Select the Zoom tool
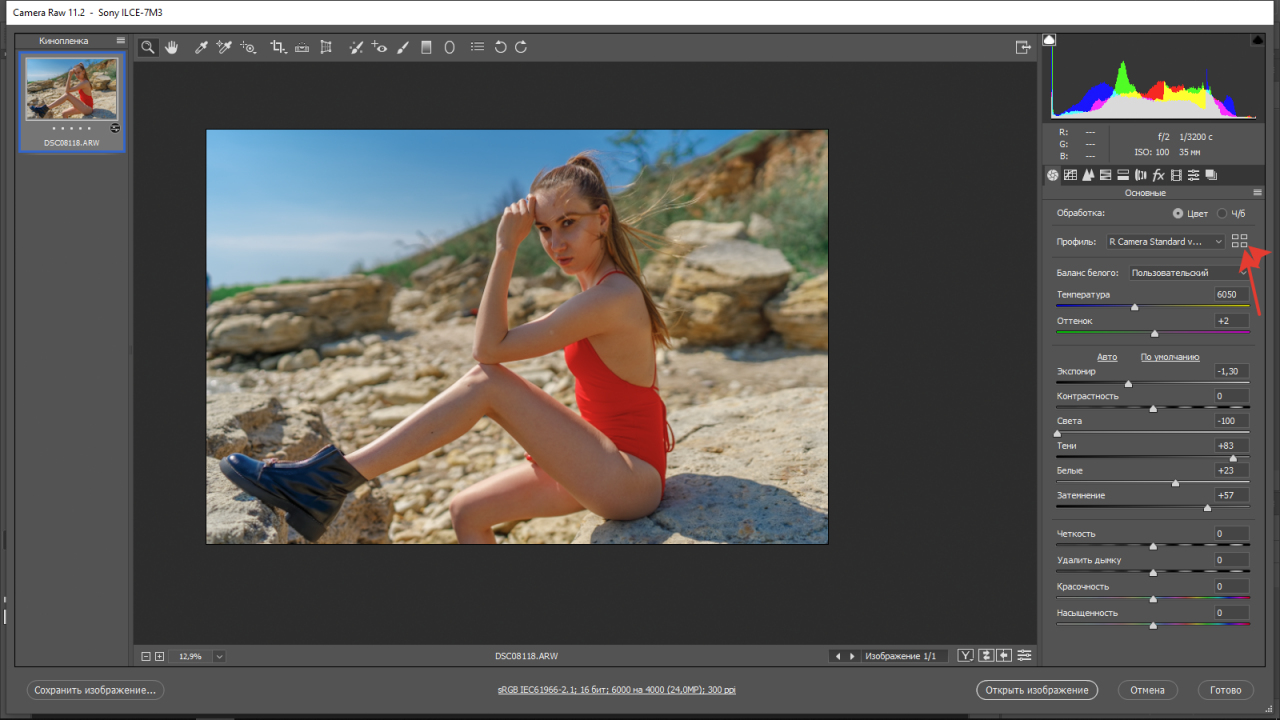The height and width of the screenshot is (720, 1280). (x=148, y=47)
